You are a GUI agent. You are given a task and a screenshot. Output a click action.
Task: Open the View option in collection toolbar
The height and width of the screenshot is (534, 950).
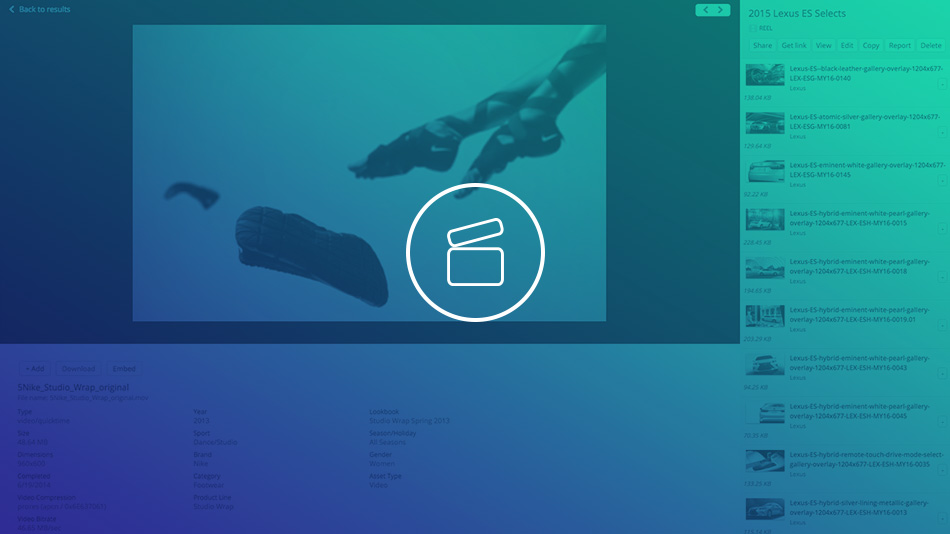[823, 45]
